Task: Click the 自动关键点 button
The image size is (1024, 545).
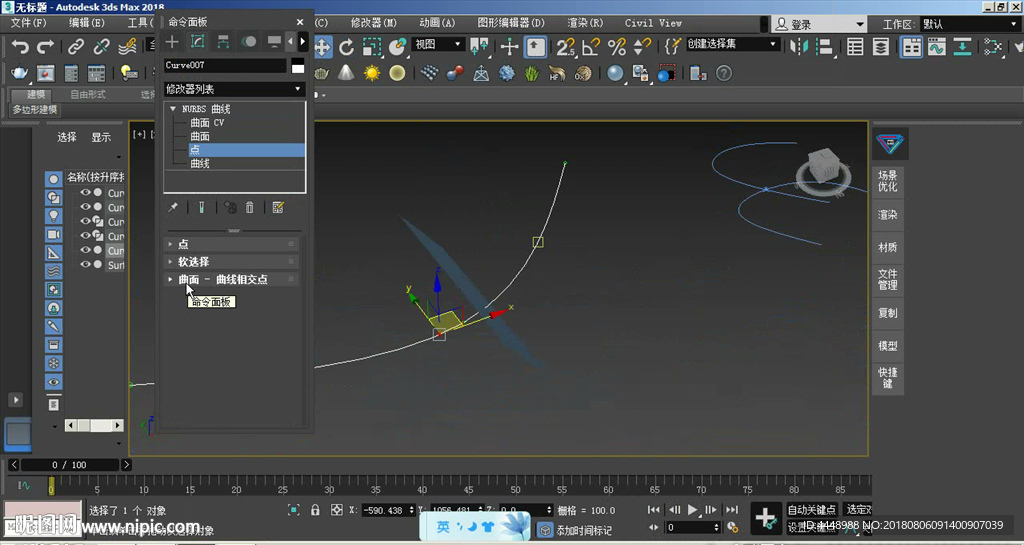Action: point(812,510)
